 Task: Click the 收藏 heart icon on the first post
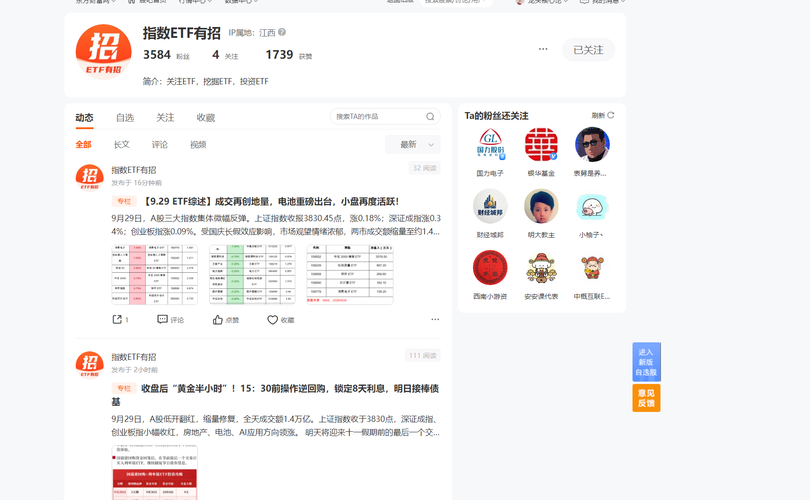pyautogui.click(x=272, y=320)
